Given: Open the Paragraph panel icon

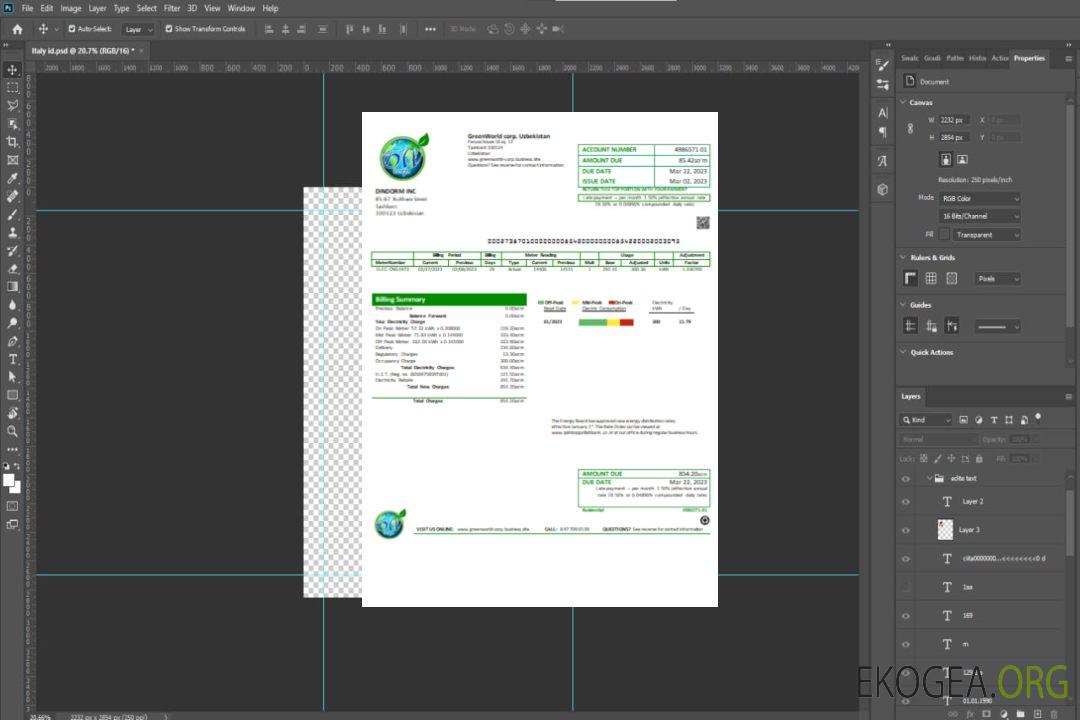Looking at the screenshot, I should (x=883, y=132).
